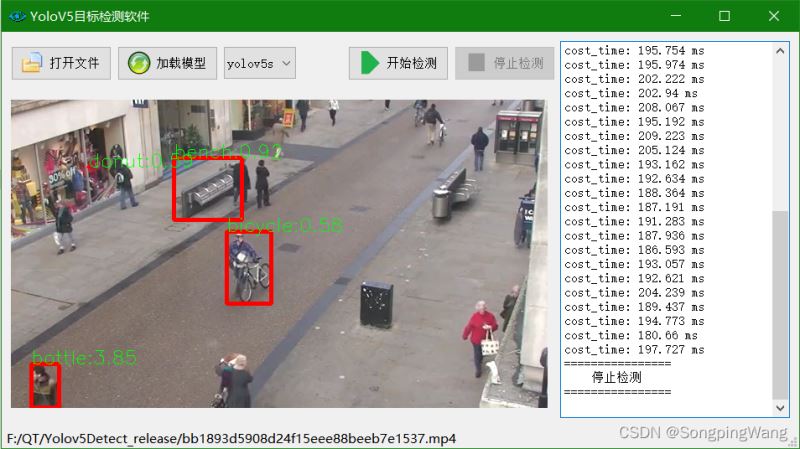Screen dimensions: 800x449
Task: Click the window resize grip at corner
Action: [794, 443]
